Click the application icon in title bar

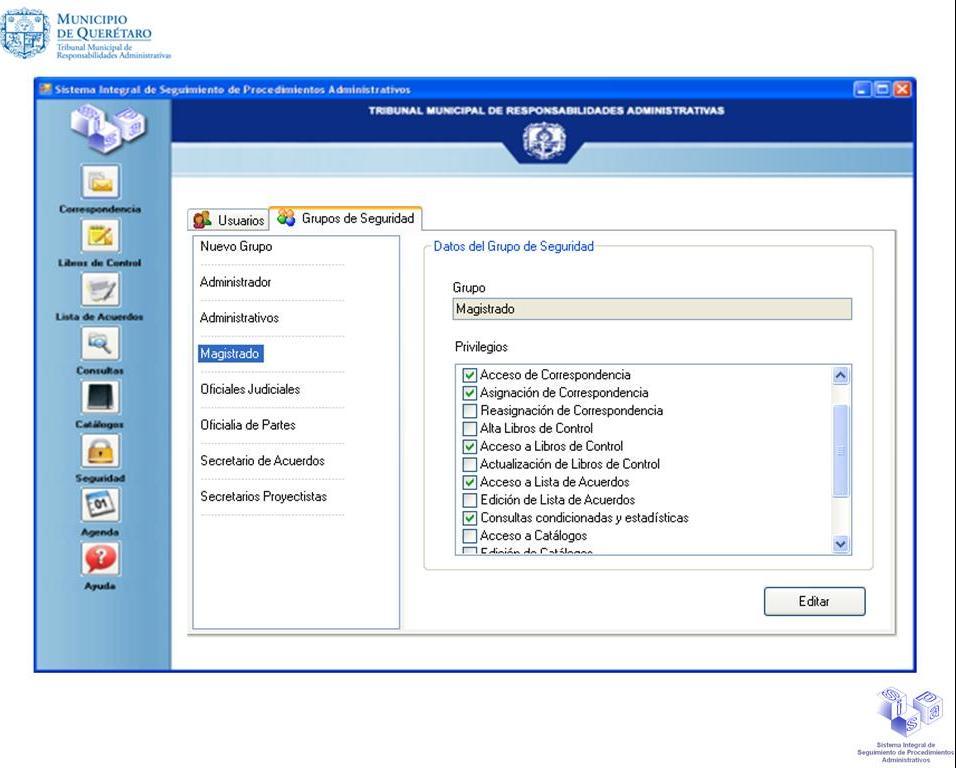coord(45,90)
